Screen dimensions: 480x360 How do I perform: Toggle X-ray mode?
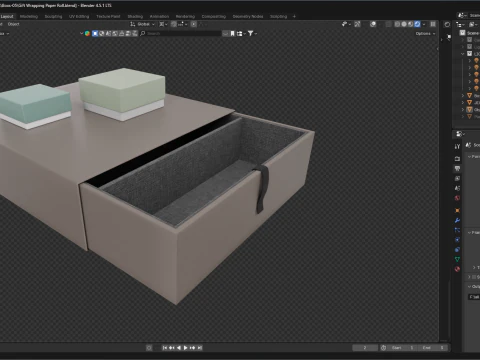(x=389, y=24)
